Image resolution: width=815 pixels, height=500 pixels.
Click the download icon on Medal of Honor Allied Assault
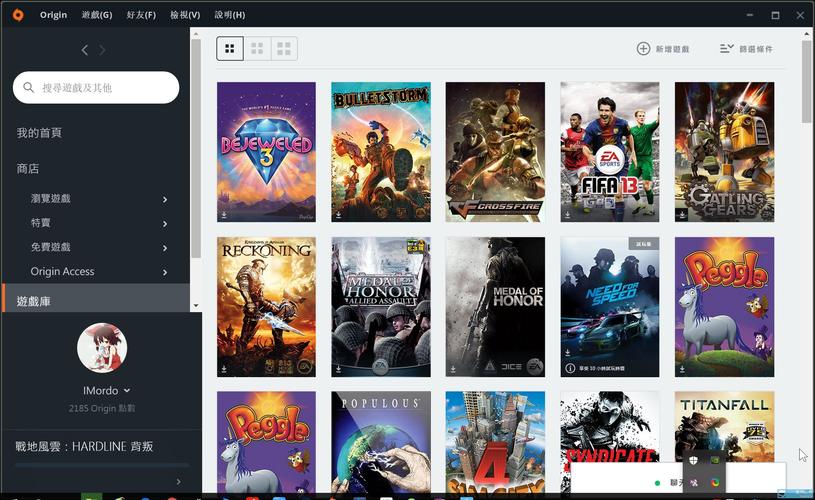(338, 369)
